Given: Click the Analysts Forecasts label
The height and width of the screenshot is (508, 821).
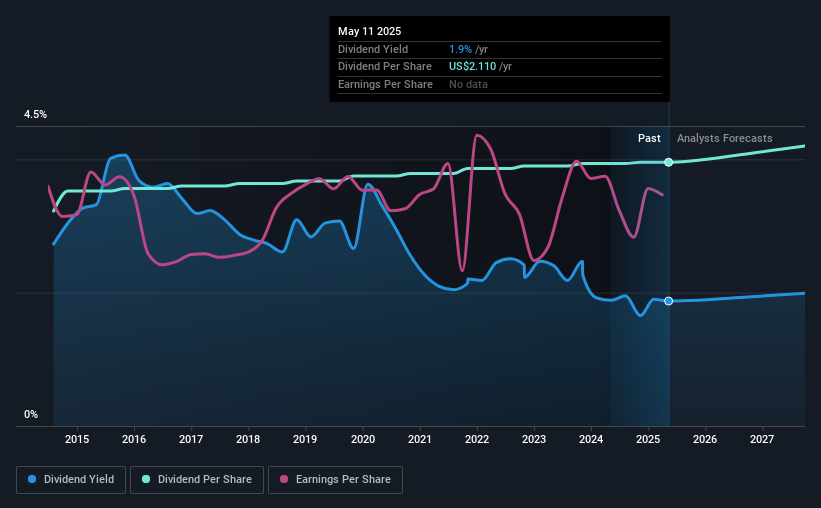Looking at the screenshot, I should 725,138.
